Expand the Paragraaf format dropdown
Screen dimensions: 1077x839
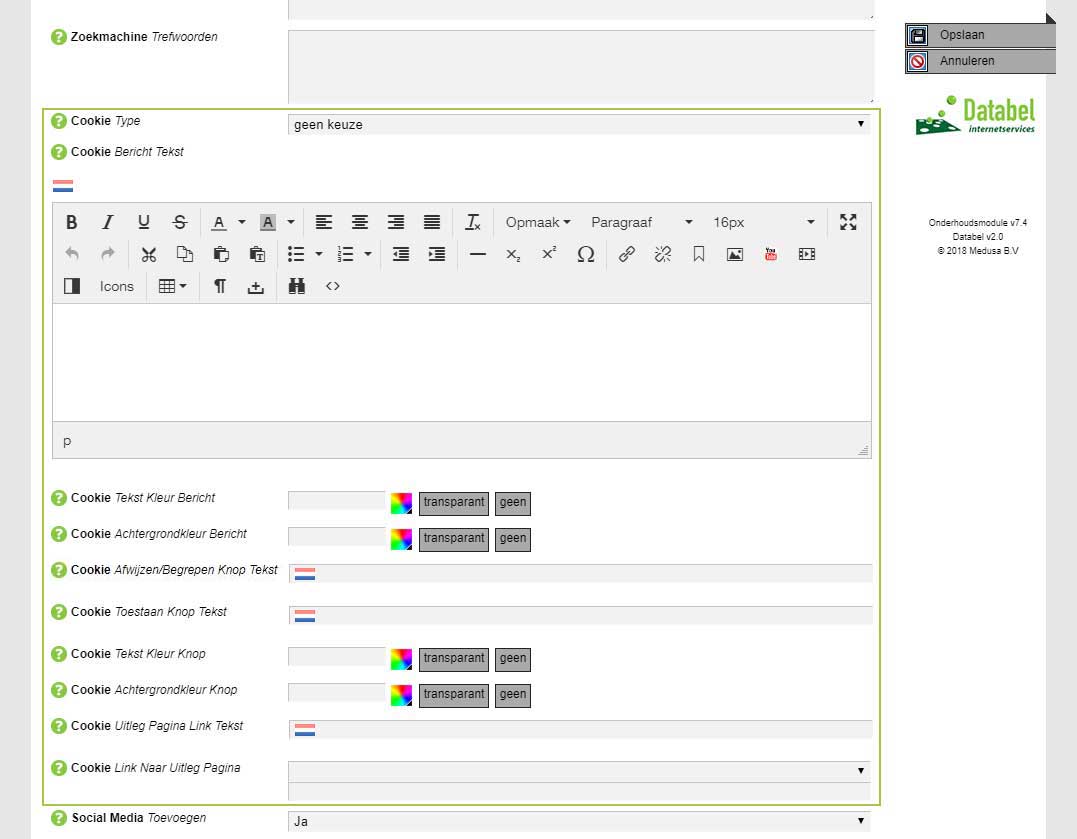(641, 222)
